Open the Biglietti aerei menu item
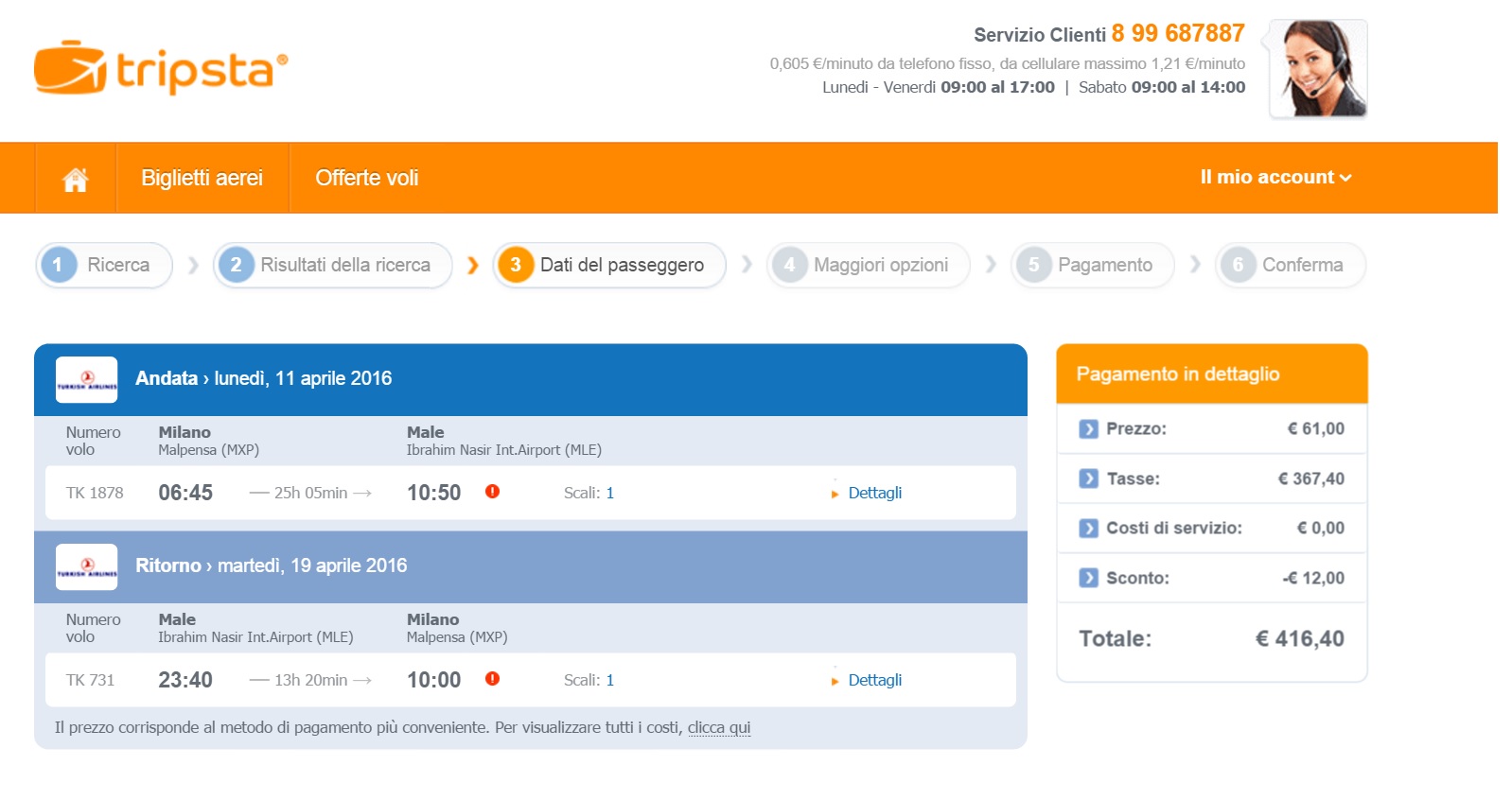The width and height of the screenshot is (1512, 800). pyautogui.click(x=202, y=178)
